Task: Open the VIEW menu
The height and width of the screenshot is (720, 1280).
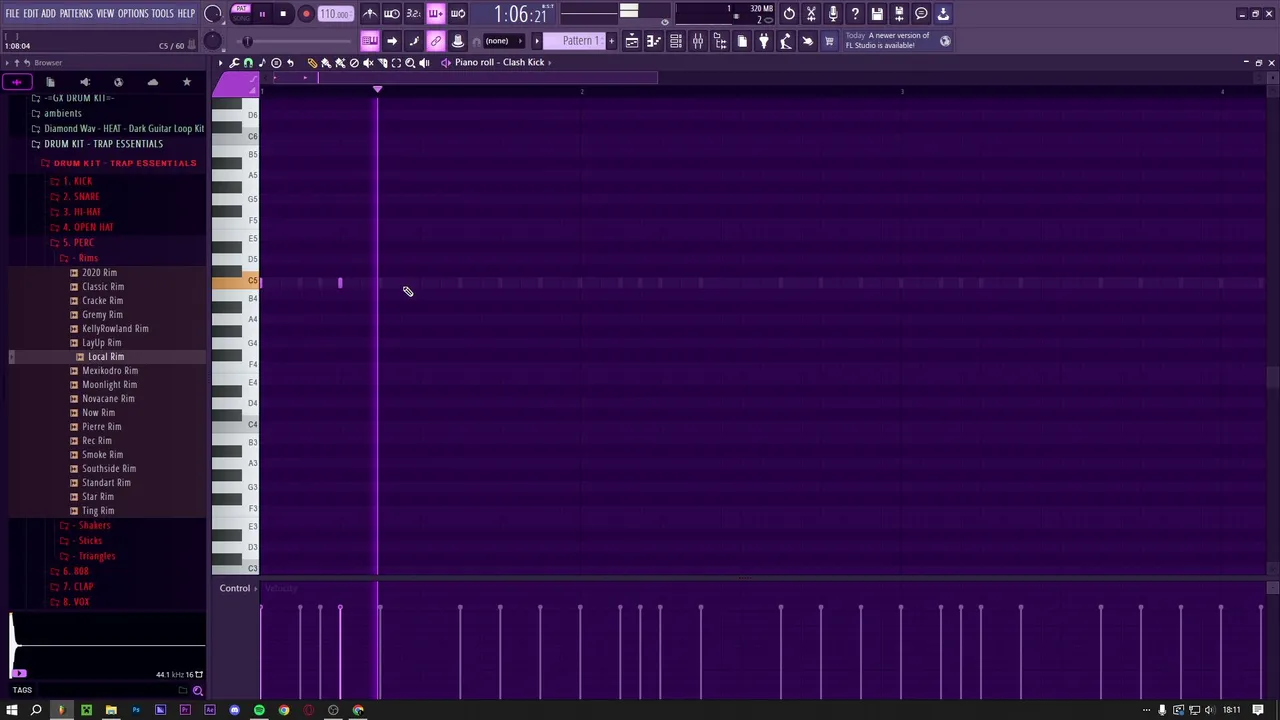Action: pyautogui.click(x=105, y=13)
